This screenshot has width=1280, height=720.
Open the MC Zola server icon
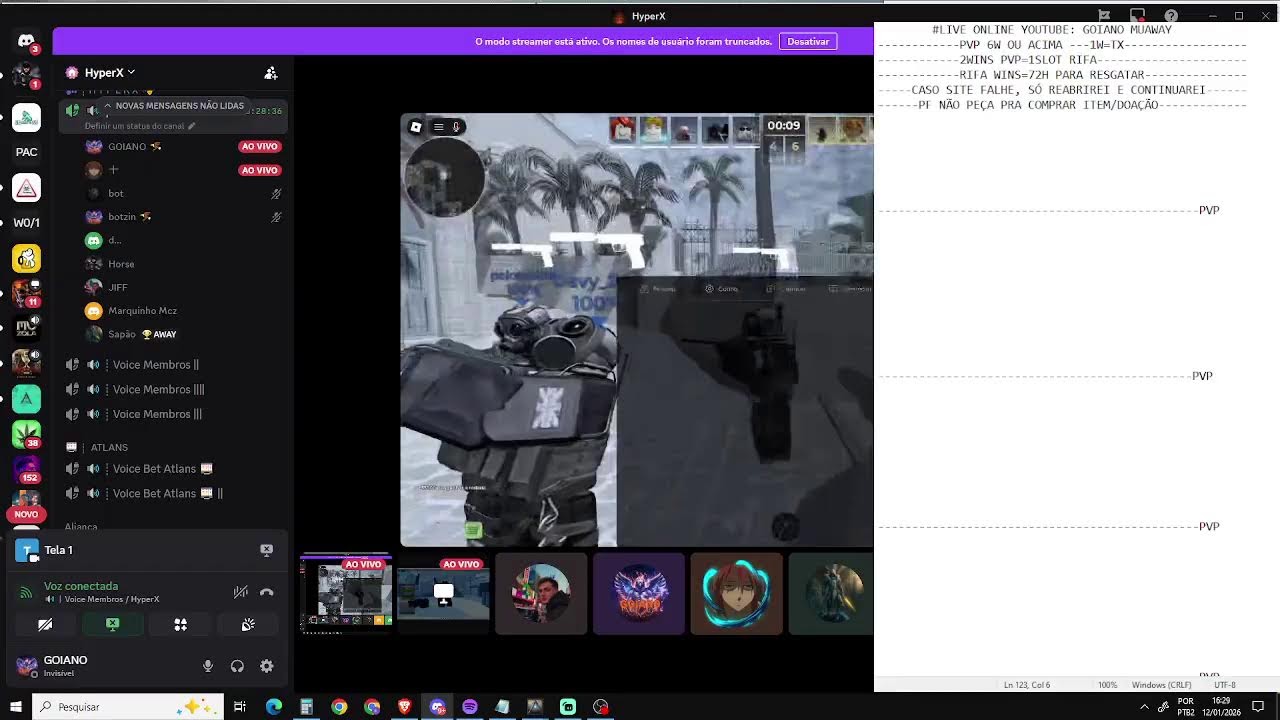click(26, 328)
